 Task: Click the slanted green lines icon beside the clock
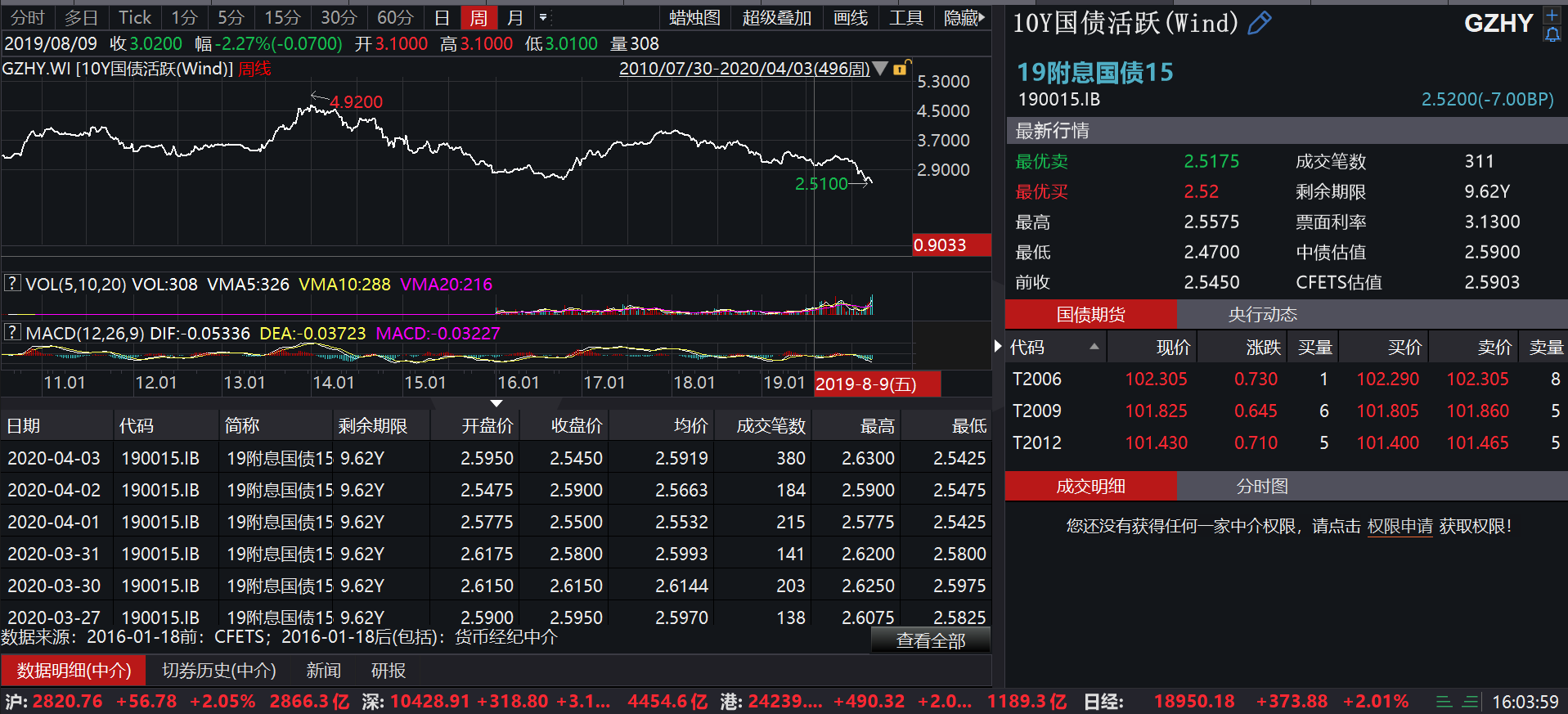tap(1471, 702)
